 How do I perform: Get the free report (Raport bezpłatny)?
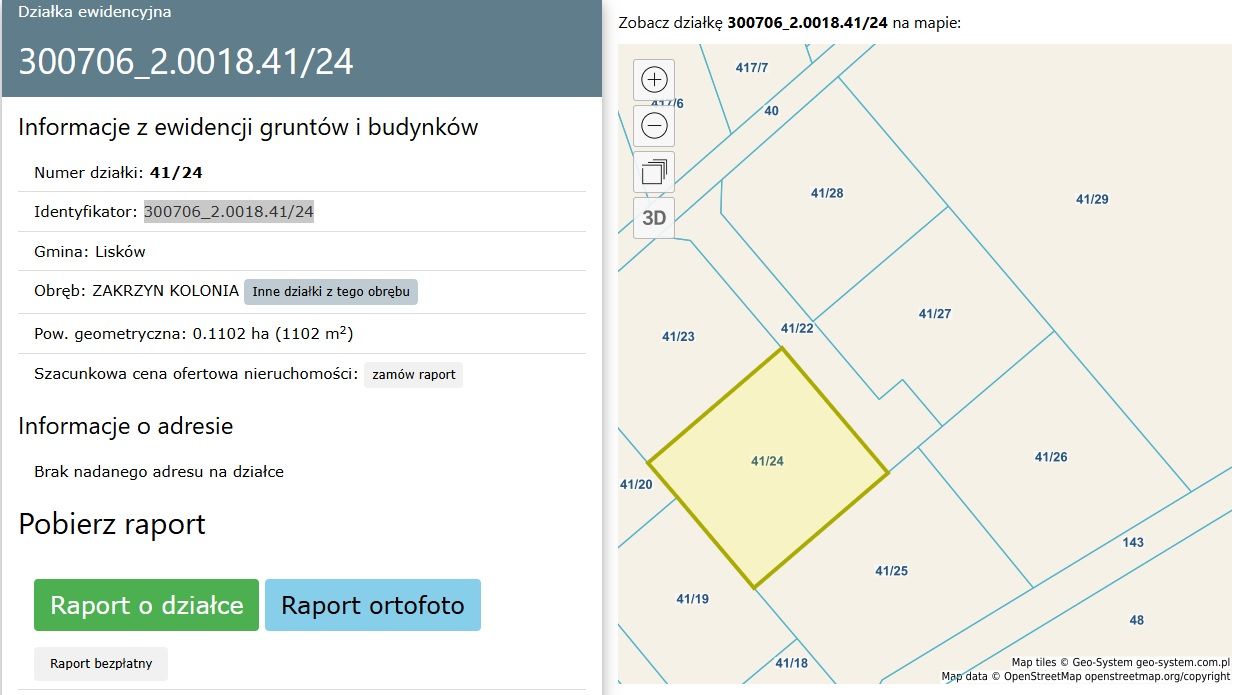click(x=101, y=663)
